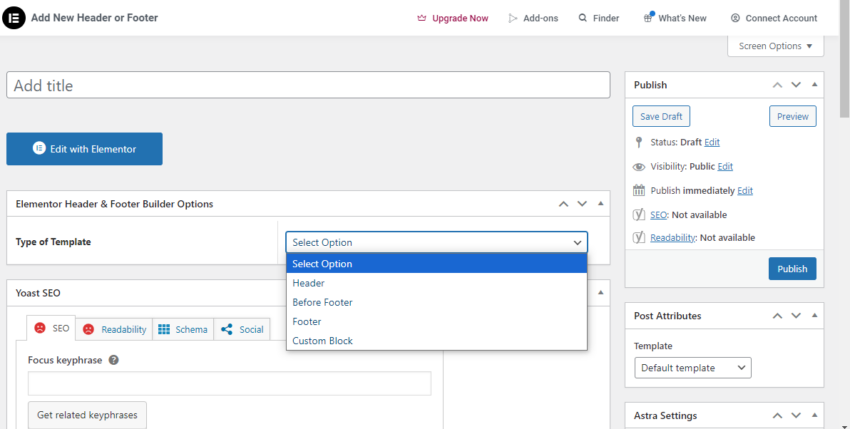
Task: Open the Finder search link
Action: (599, 18)
